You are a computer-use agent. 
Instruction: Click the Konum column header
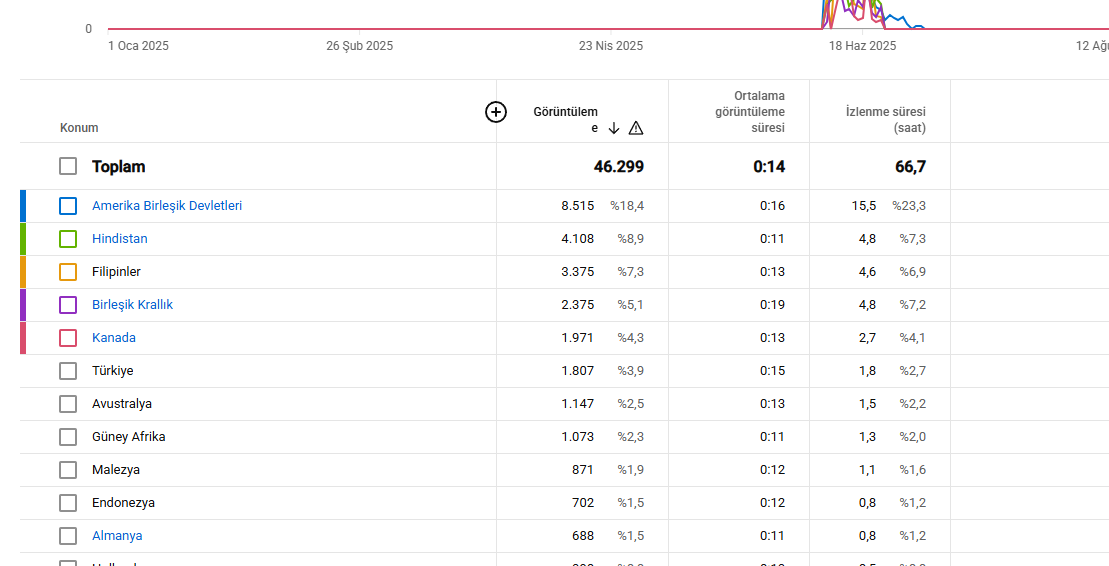79,128
